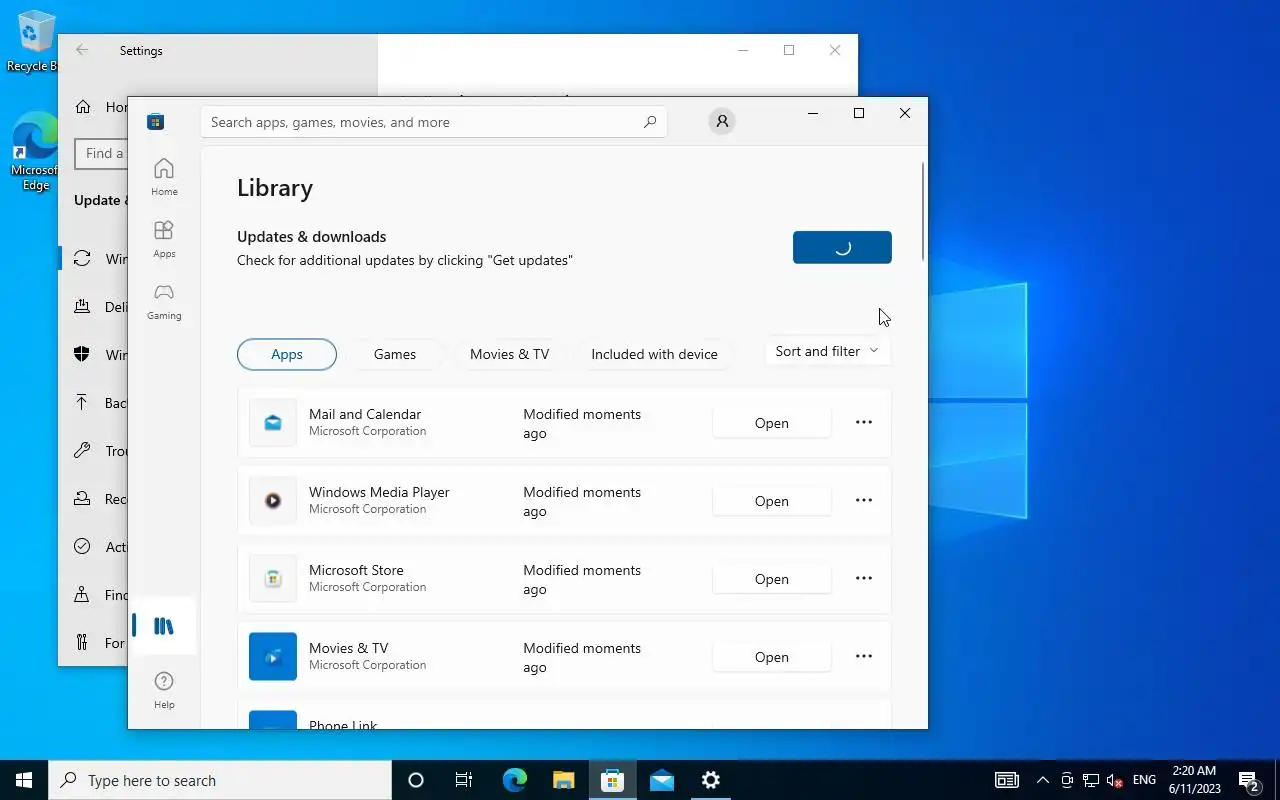Select Delivery Optimization icon in Settings
This screenshot has height=800, width=1280.
(x=82, y=307)
